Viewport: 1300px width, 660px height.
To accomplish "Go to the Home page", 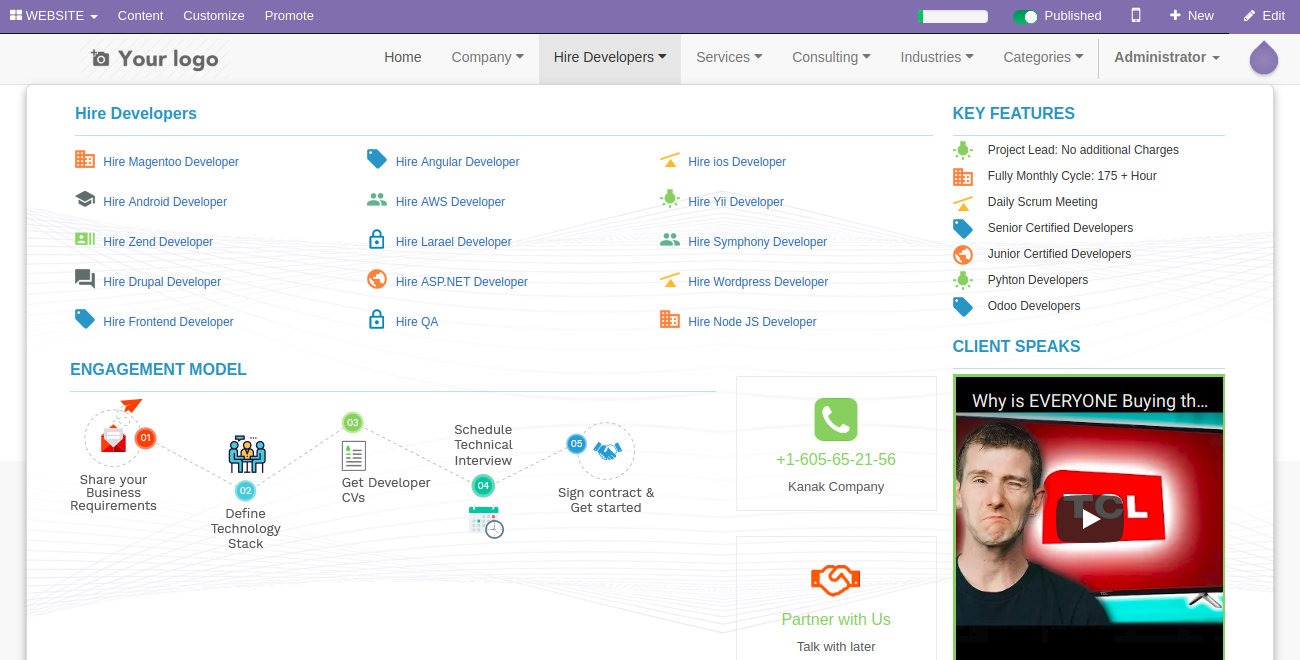I will pyautogui.click(x=403, y=57).
